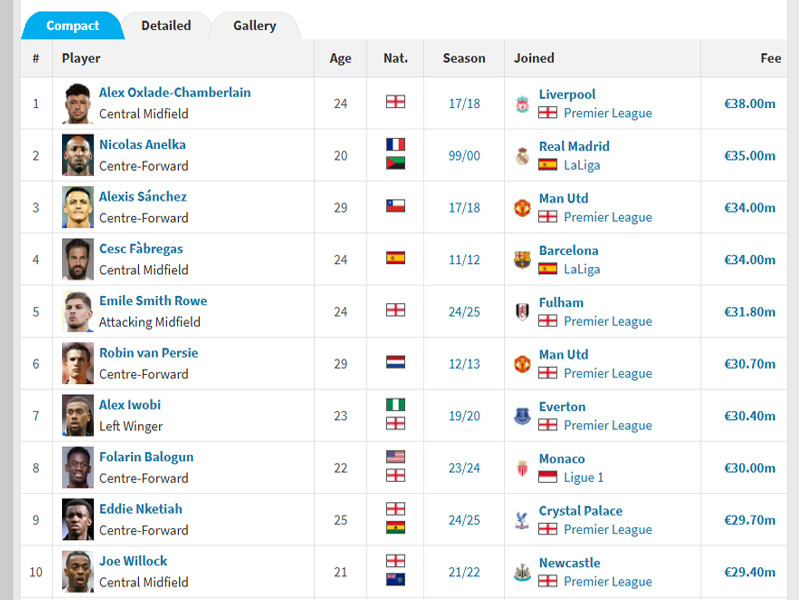Screen dimensions: 800x600
Task: Click the Crystal Palace club crest icon
Action: coord(522,520)
